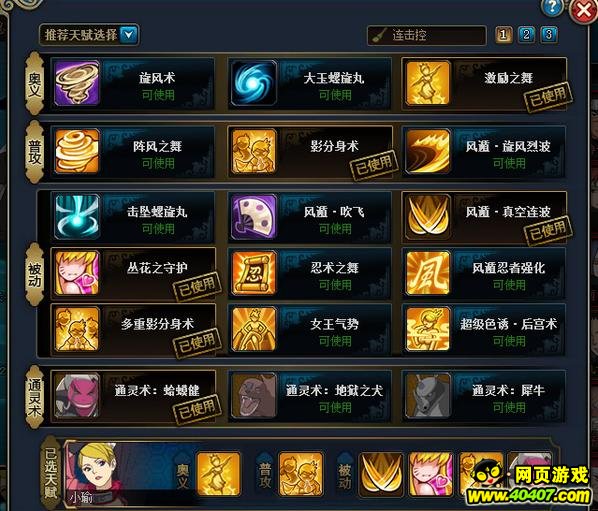Select the 旋风术 tornado skill icon
Image resolution: width=598 pixels, height=511 pixels.
point(77,83)
